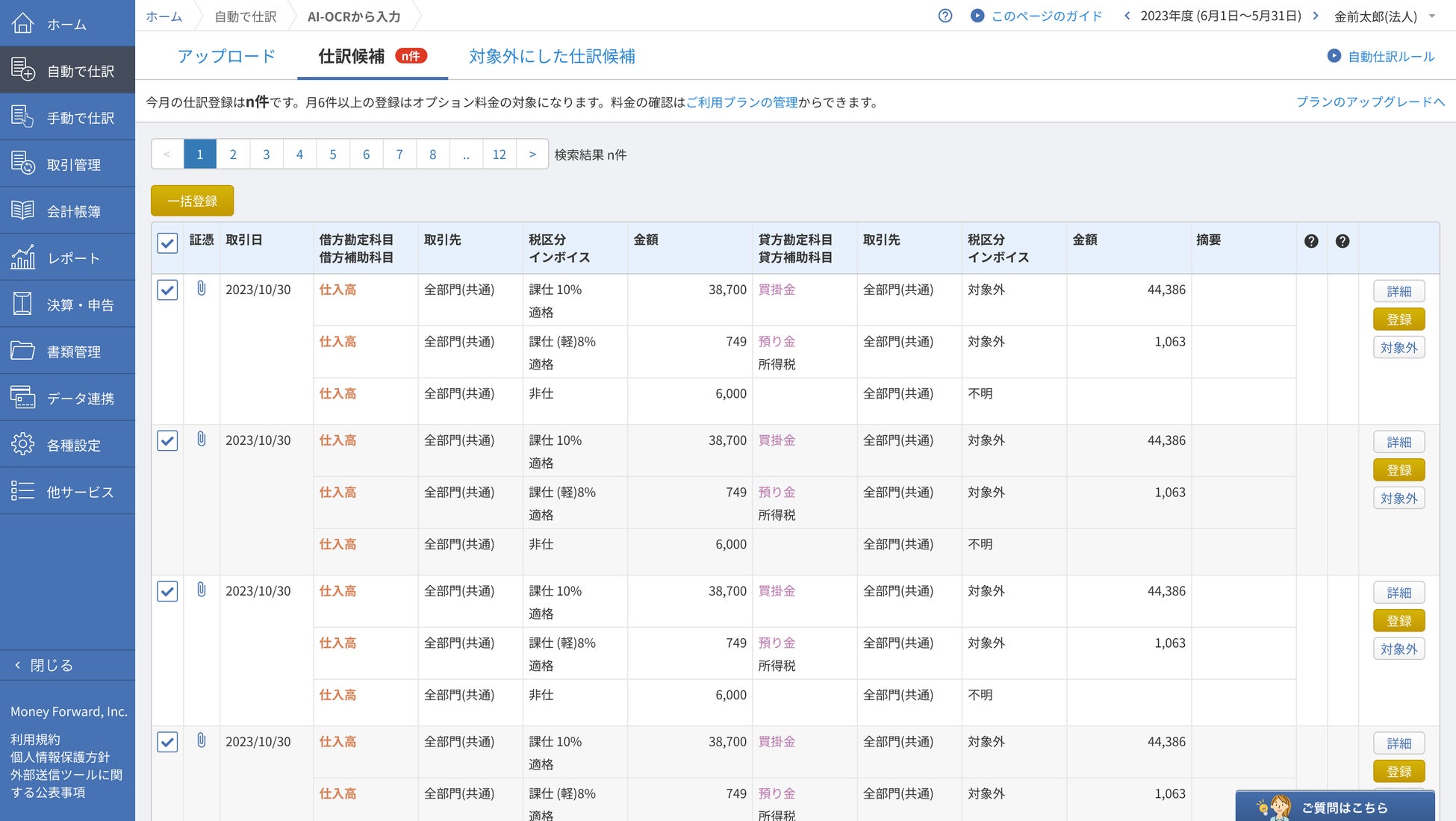1456x821 pixels.
Task: Click the help question mark icon in header
Action: (x=945, y=16)
